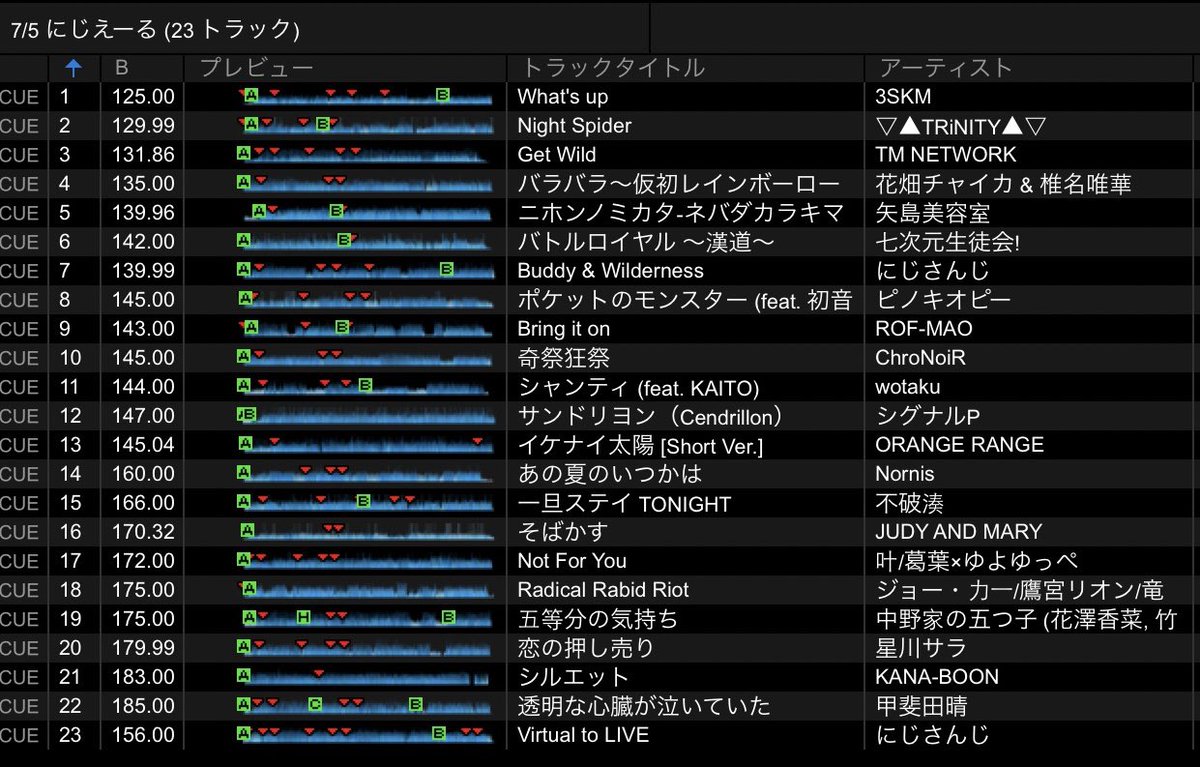This screenshot has height=767, width=1200.
Task: Click CUE button for Not For You
Action: 20,561
